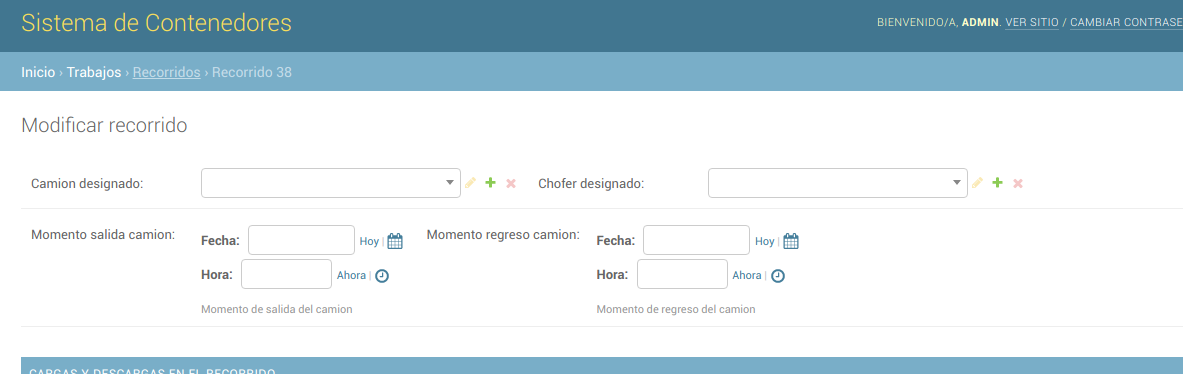This screenshot has height=374, width=1183.
Task: Delete selected Camion designado red X icon
Action: pos(511,183)
